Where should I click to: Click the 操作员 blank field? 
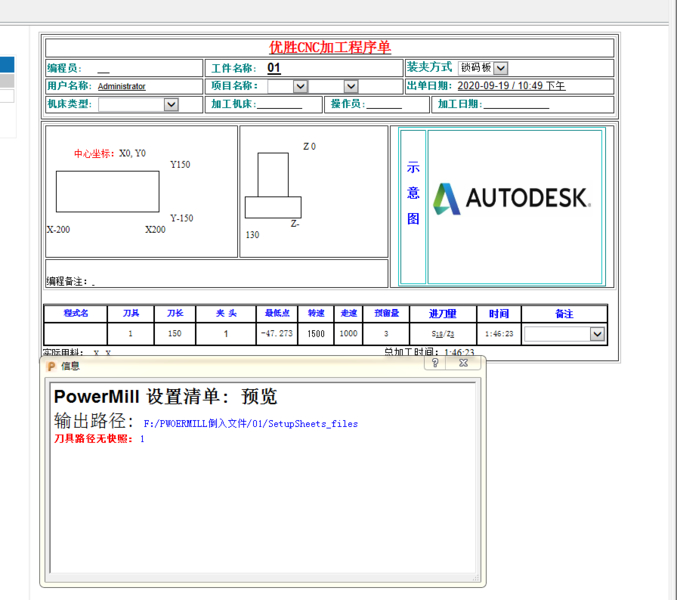pyautogui.click(x=384, y=104)
